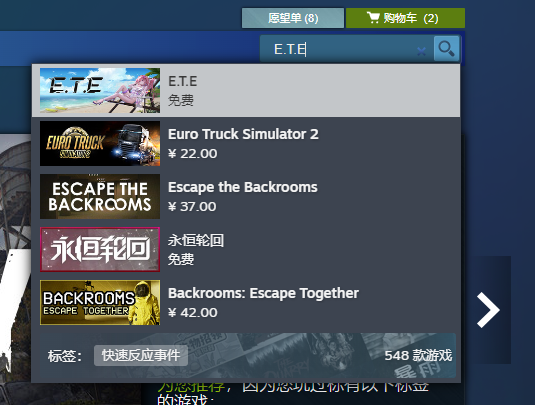Click the ¥ 42.00 price text

click(x=193, y=313)
